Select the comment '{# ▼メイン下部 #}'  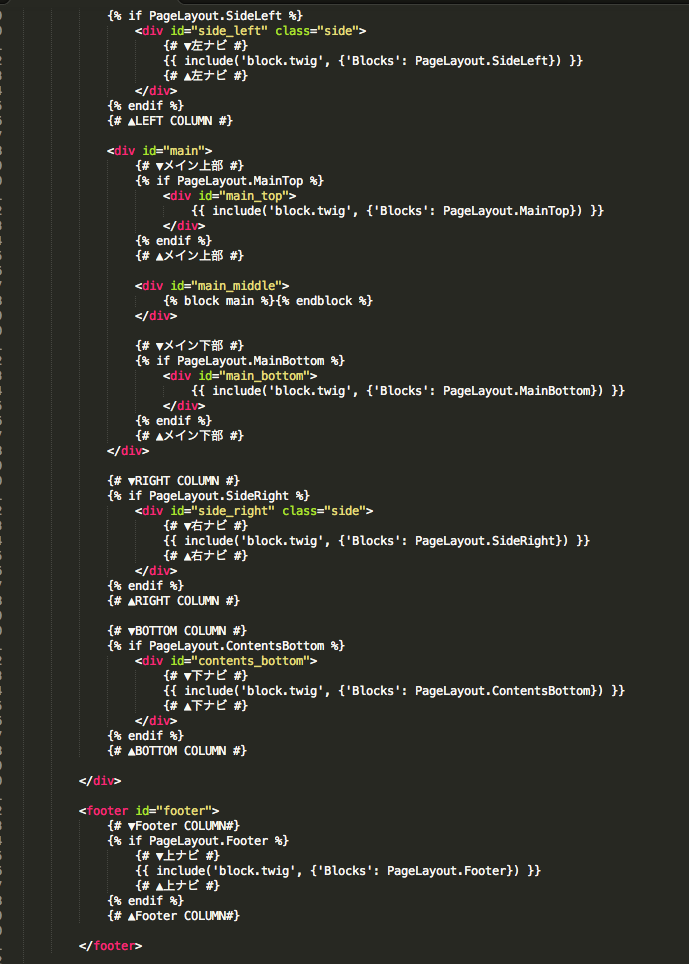click(x=189, y=346)
